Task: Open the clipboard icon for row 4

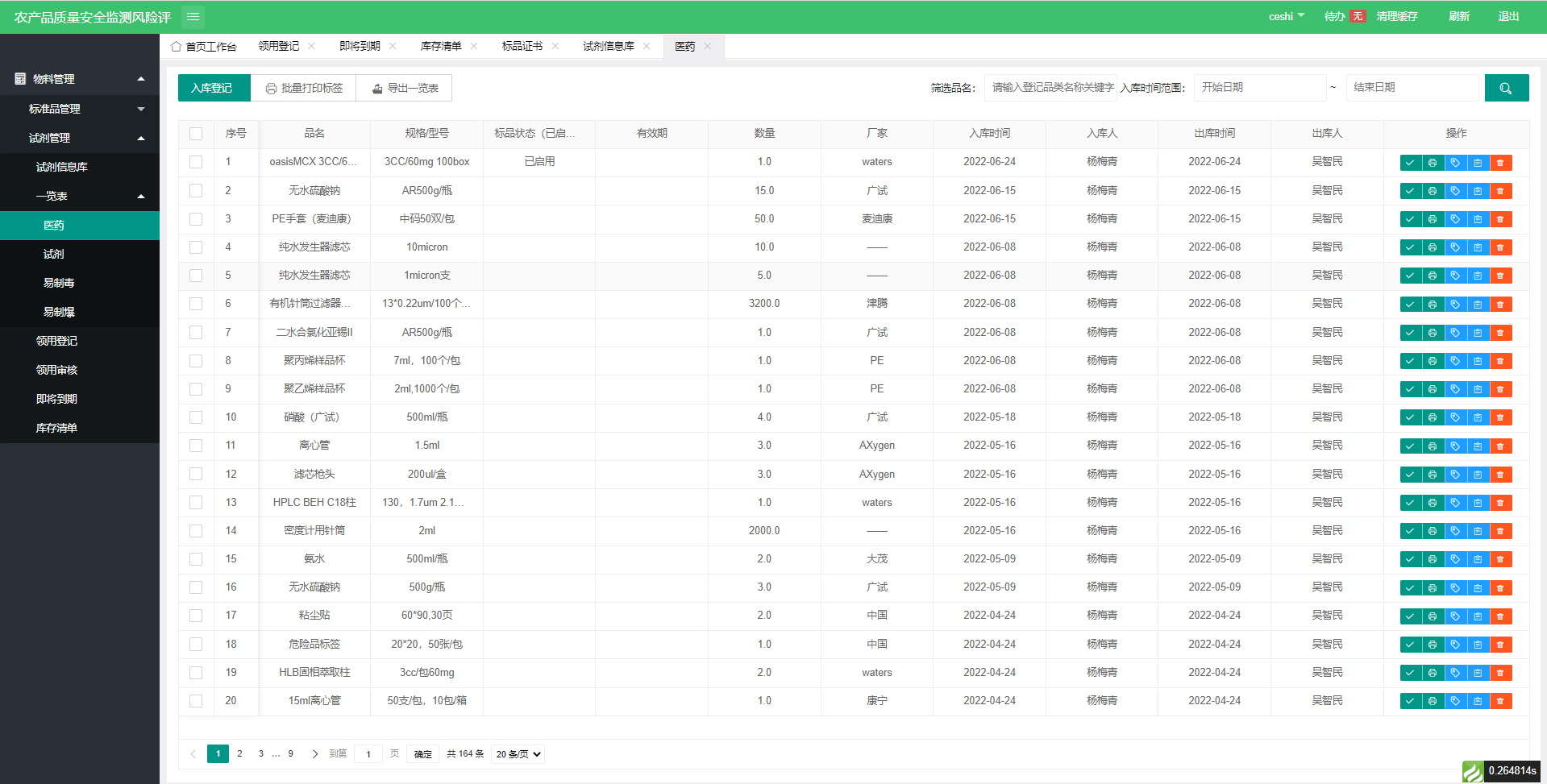Action: (1478, 247)
